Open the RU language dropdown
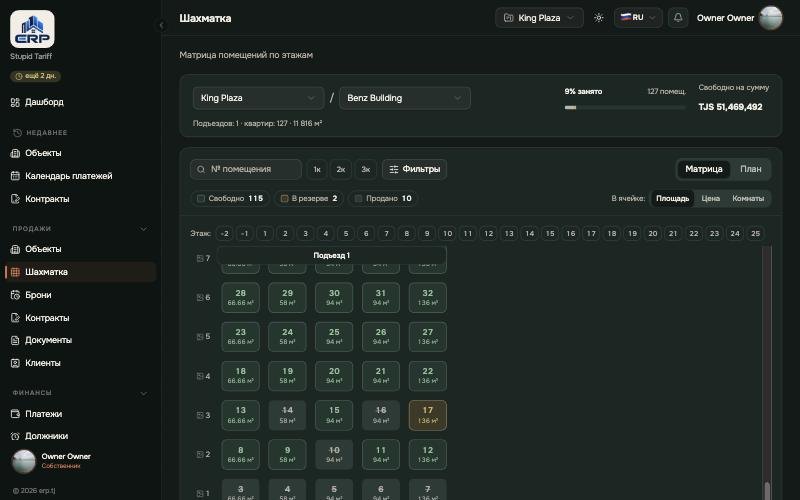This screenshot has height=500, width=800. coord(638,18)
